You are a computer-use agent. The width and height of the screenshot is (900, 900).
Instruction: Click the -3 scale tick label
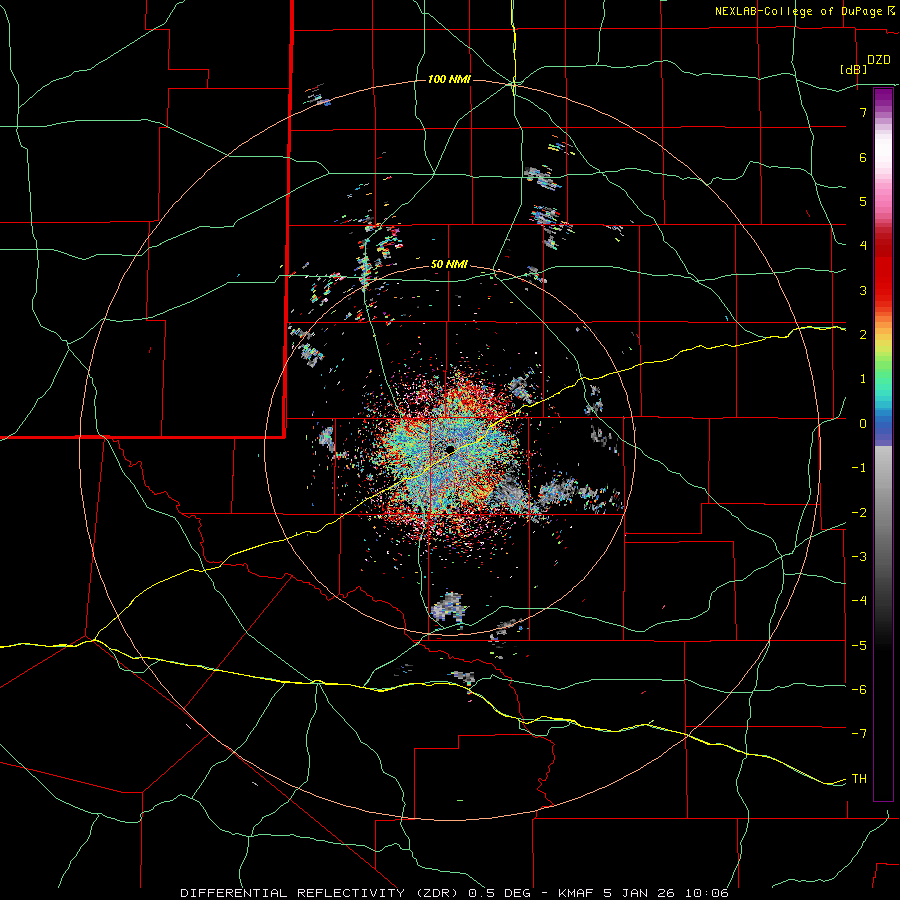click(x=859, y=557)
